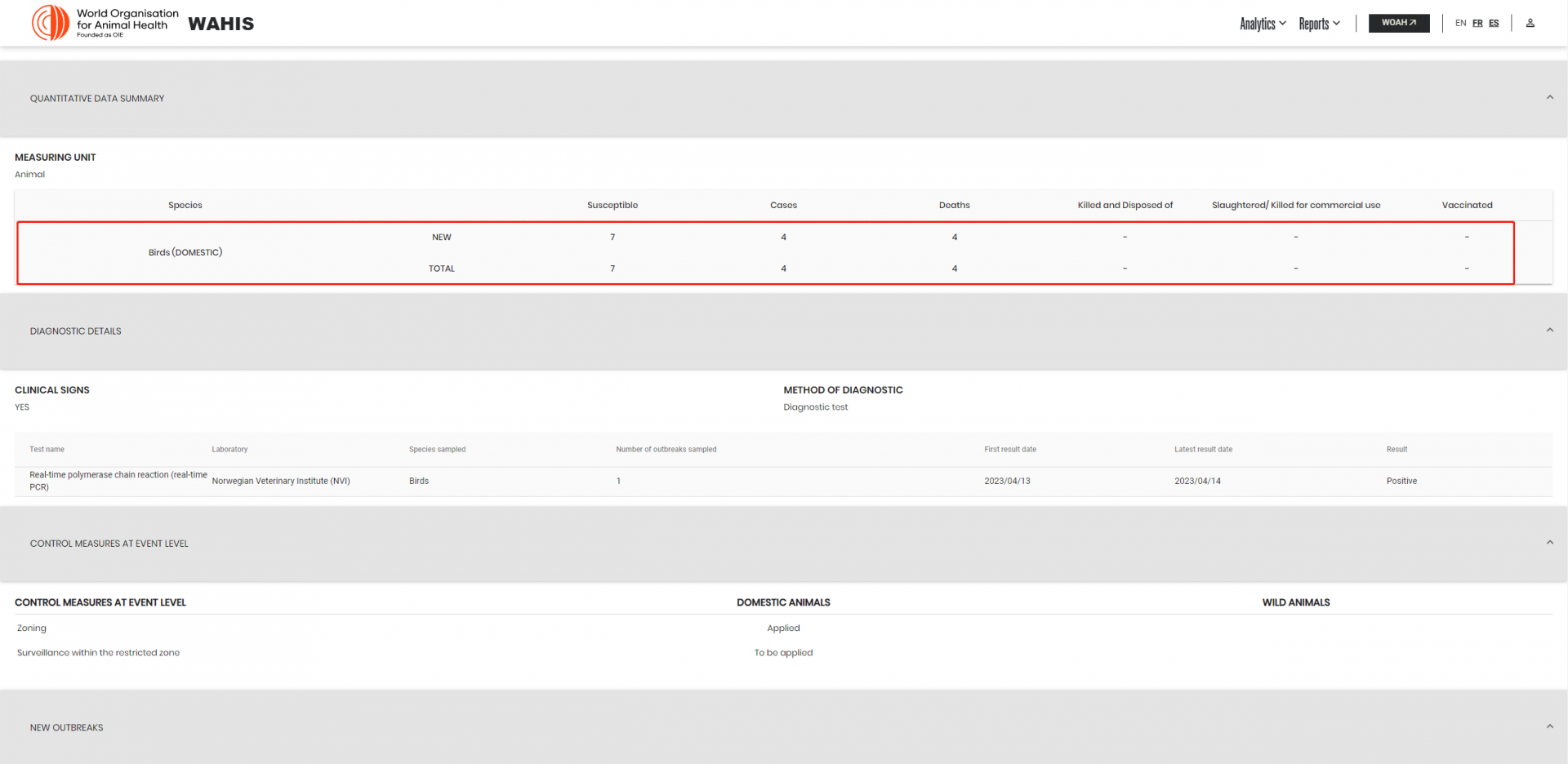Click the Latest result date column header

(x=1203, y=449)
